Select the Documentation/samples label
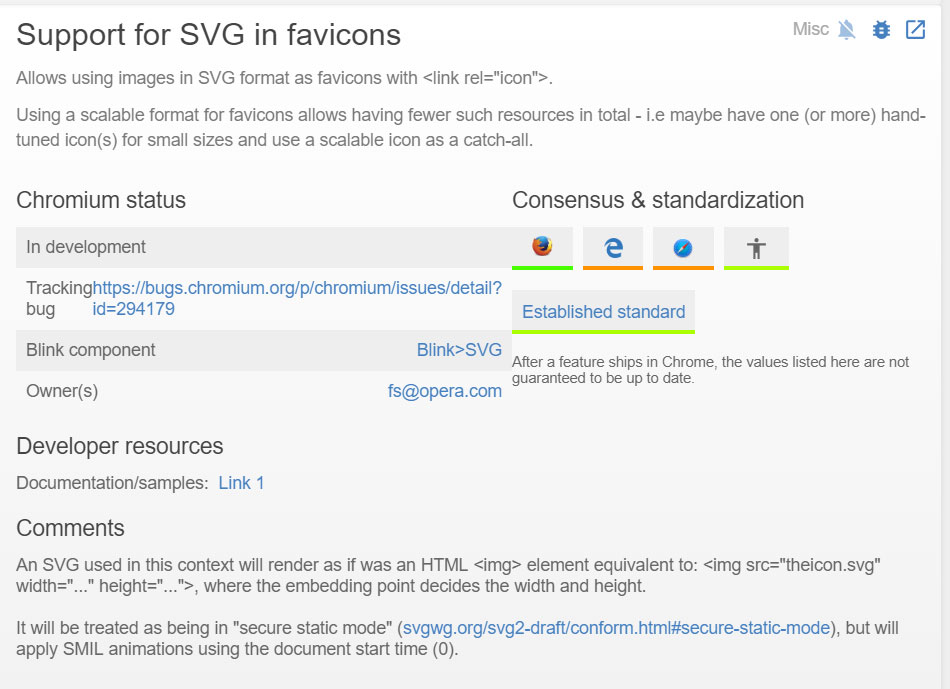Image resolution: width=950 pixels, height=689 pixels. (112, 483)
